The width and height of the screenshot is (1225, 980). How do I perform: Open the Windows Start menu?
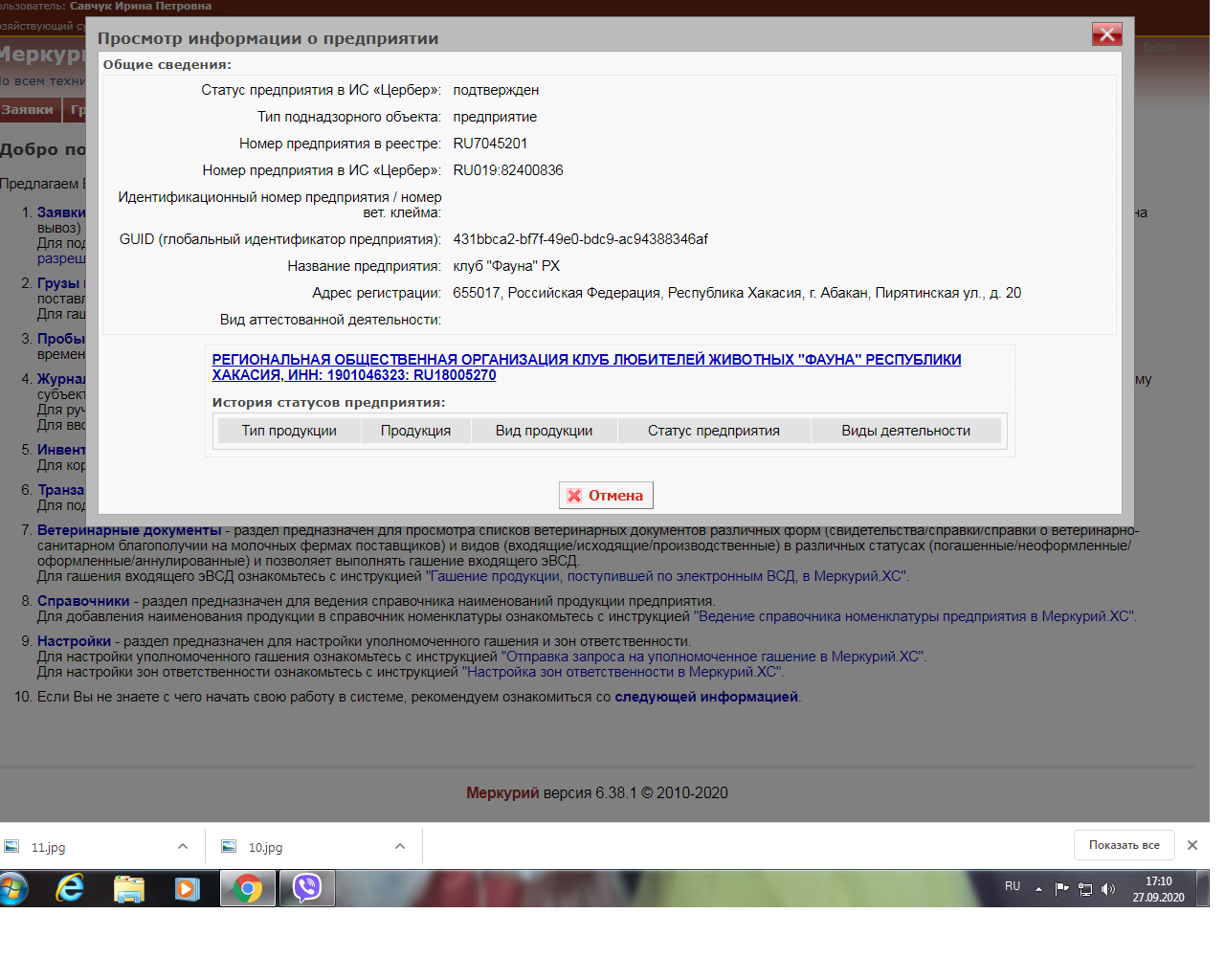click(x=14, y=889)
